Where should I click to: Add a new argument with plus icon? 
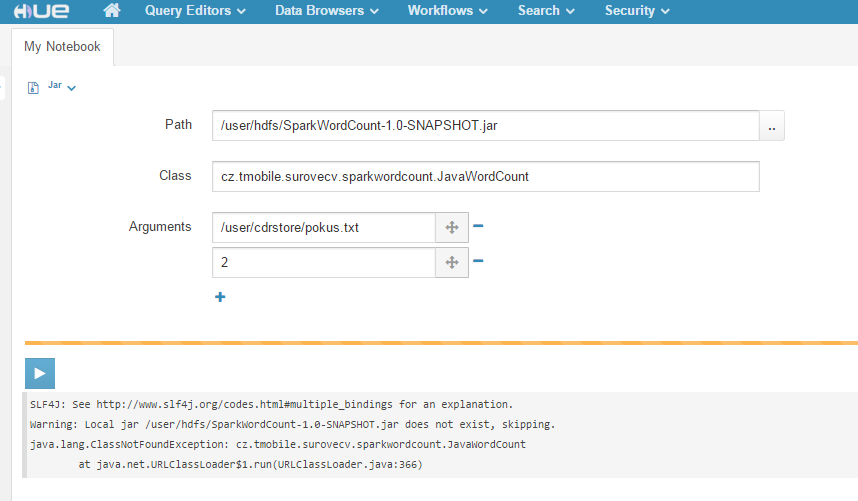coord(220,297)
